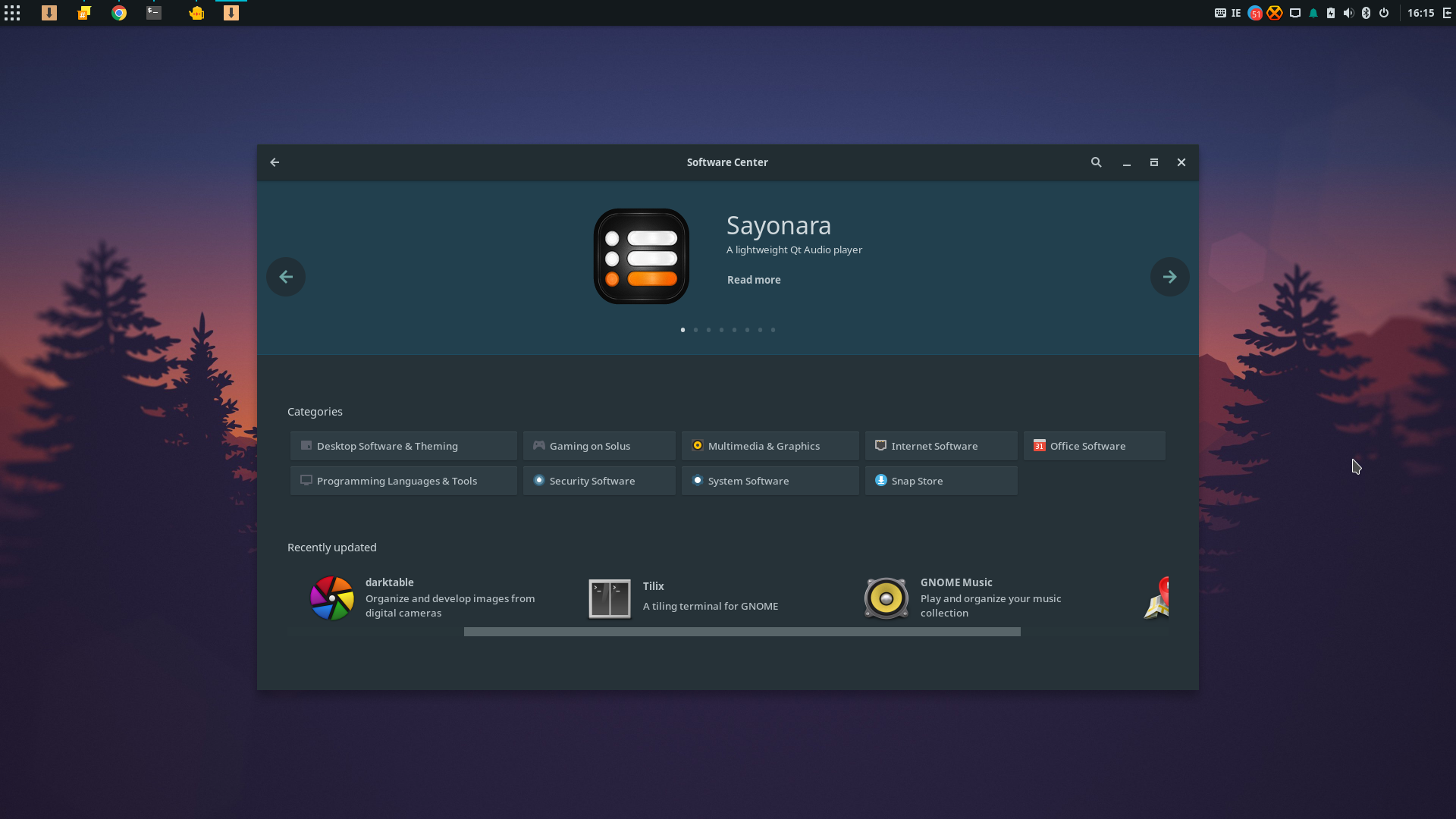Open the applications grid menu in panel

12,13
